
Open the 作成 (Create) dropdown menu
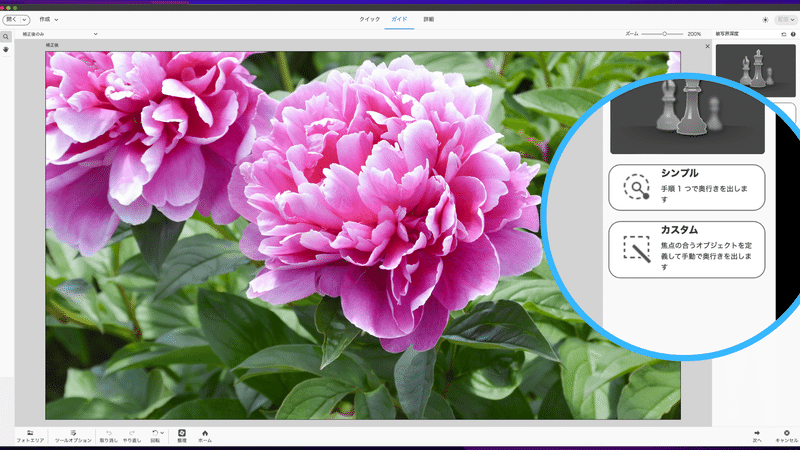(x=49, y=19)
